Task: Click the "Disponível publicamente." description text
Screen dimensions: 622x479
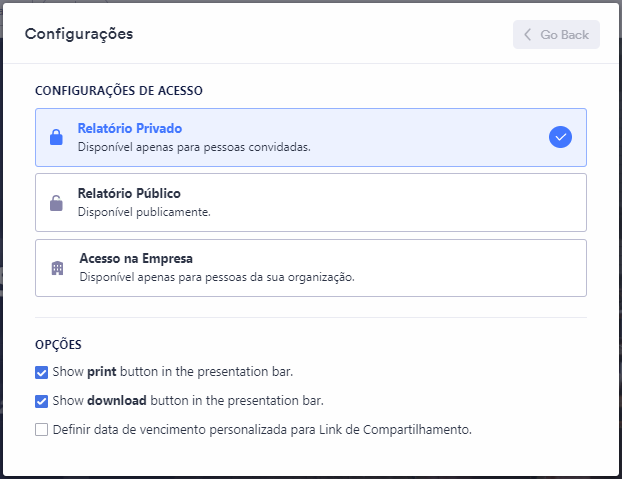Action: (144, 212)
